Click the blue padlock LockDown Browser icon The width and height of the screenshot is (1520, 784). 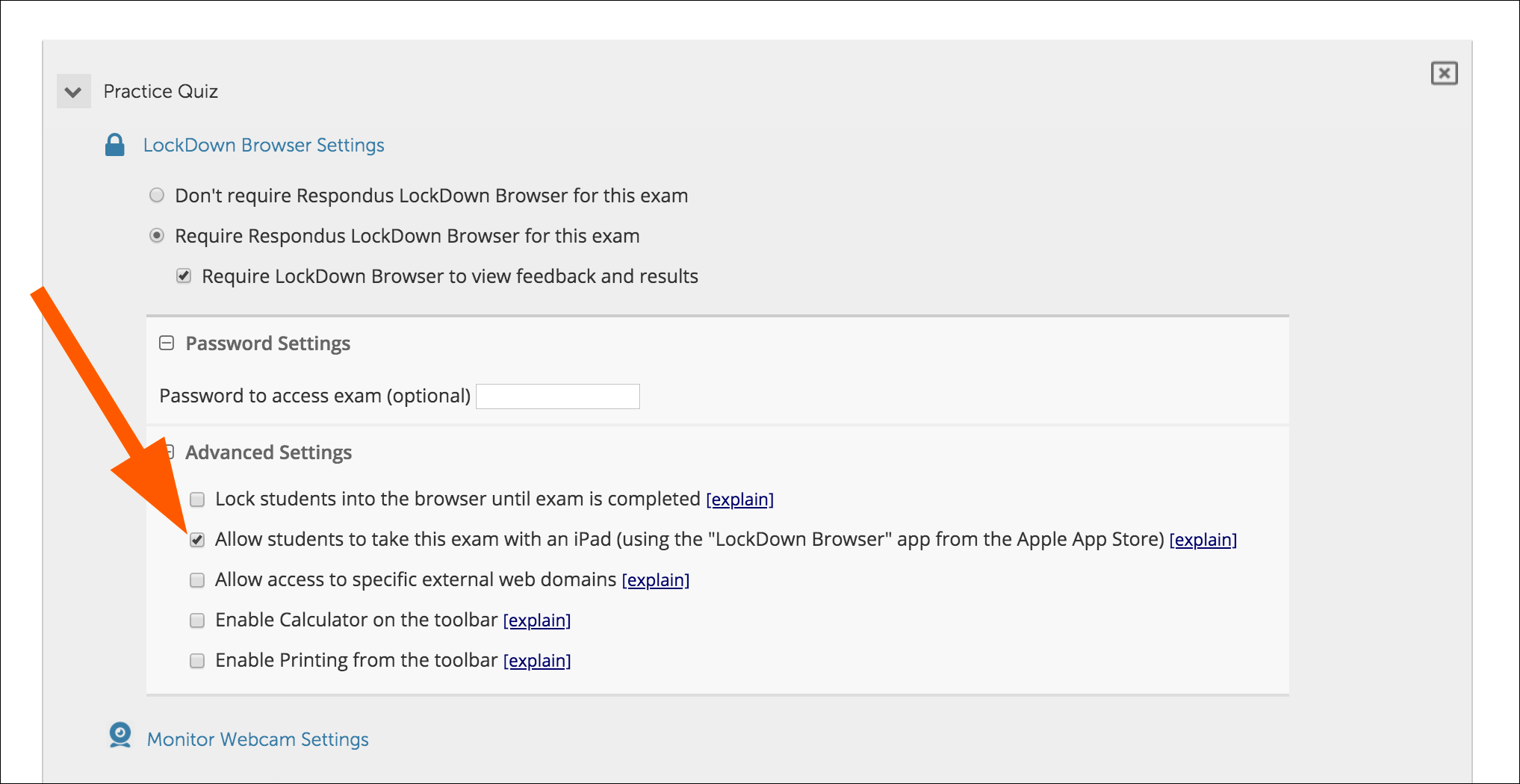click(115, 145)
